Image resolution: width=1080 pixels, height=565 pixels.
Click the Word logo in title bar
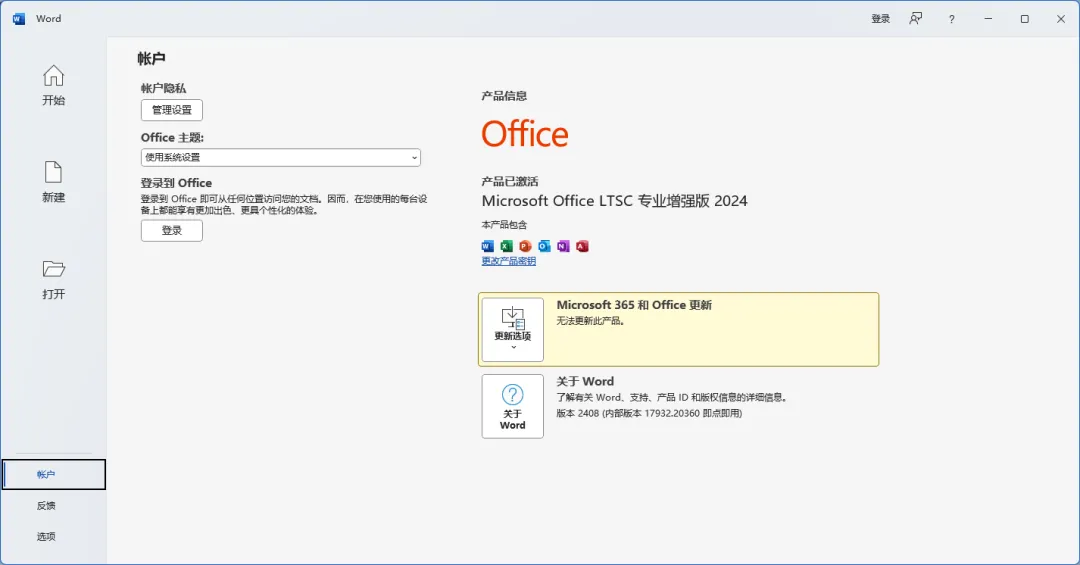[19, 19]
